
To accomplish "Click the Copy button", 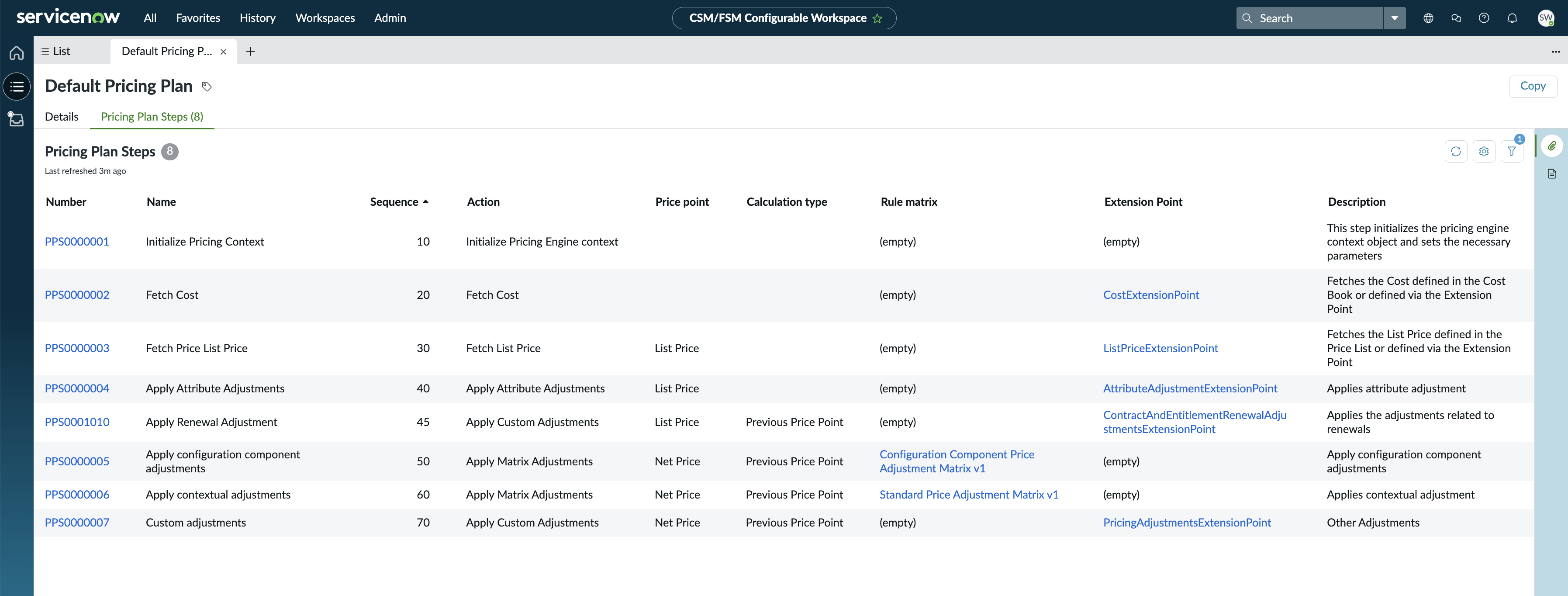I will coord(1533,87).
